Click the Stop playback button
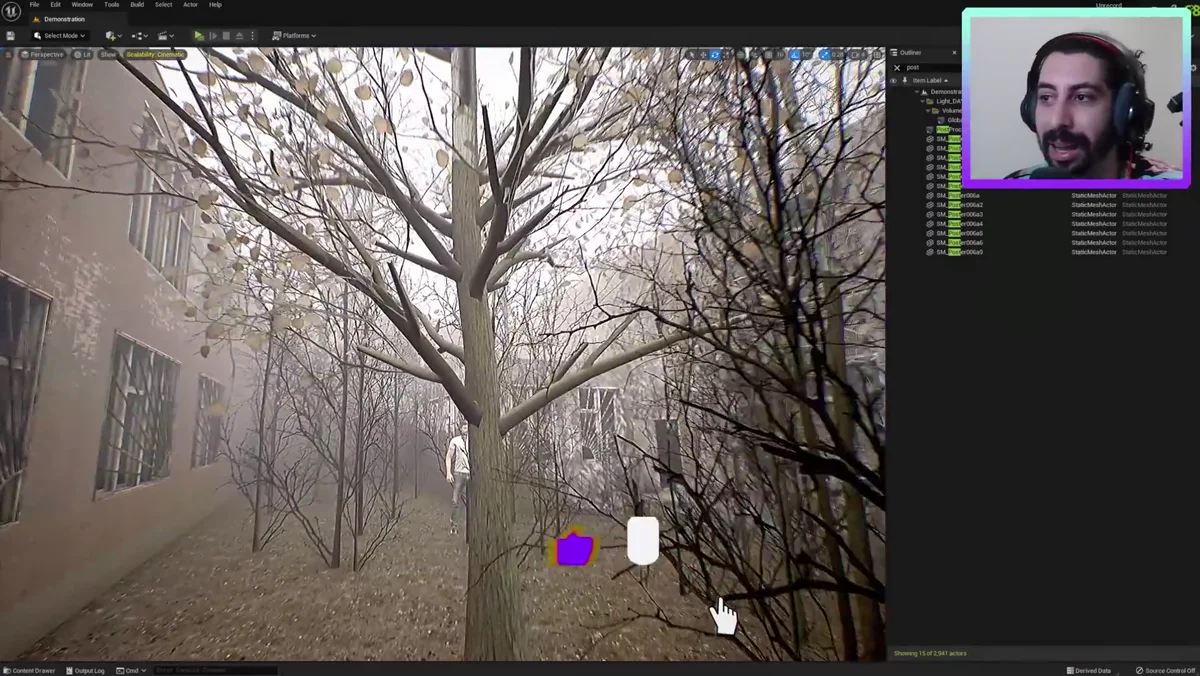 [226, 36]
